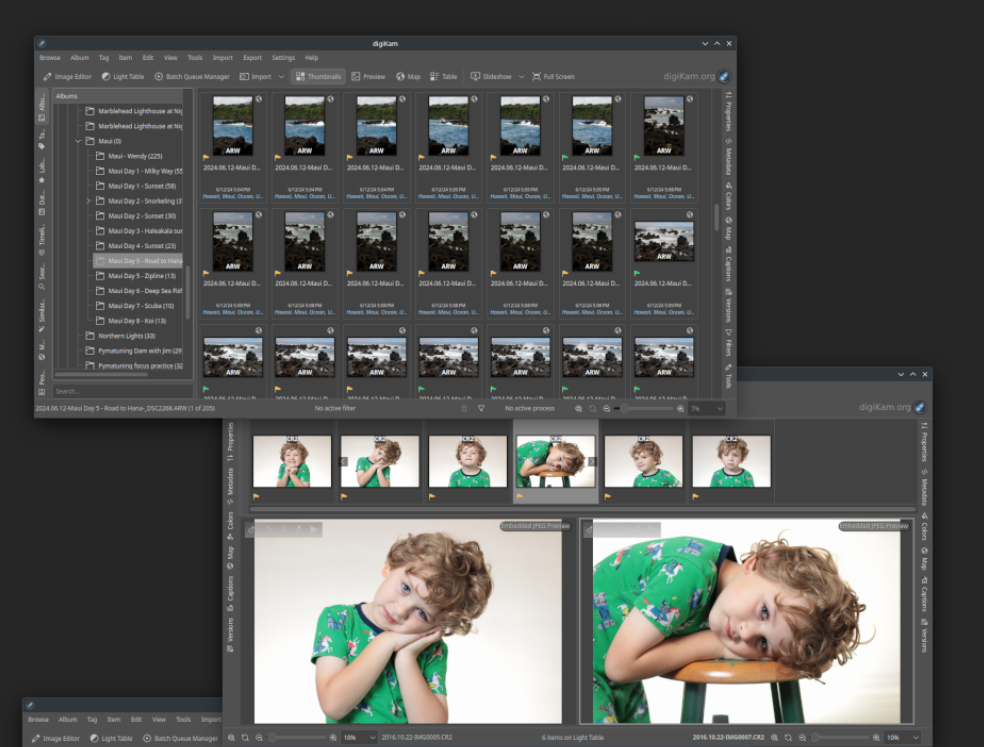Image resolution: width=984 pixels, height=747 pixels.
Task: Select the Maui Day 5 - Road to Hana album
Action: click(137, 262)
